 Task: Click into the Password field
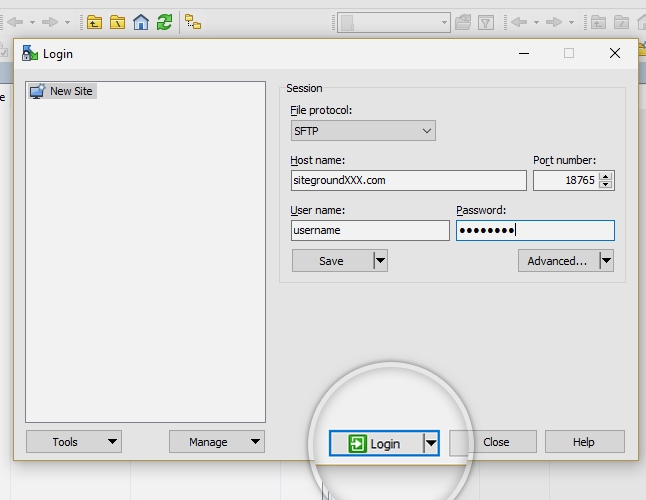pos(535,230)
